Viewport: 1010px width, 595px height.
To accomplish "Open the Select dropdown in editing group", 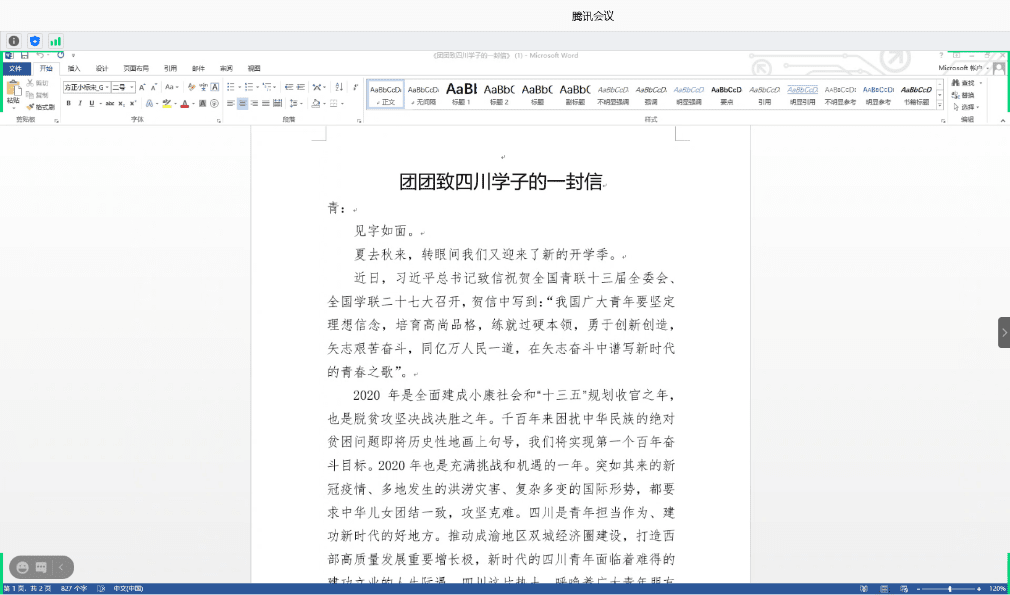I will (x=966, y=107).
